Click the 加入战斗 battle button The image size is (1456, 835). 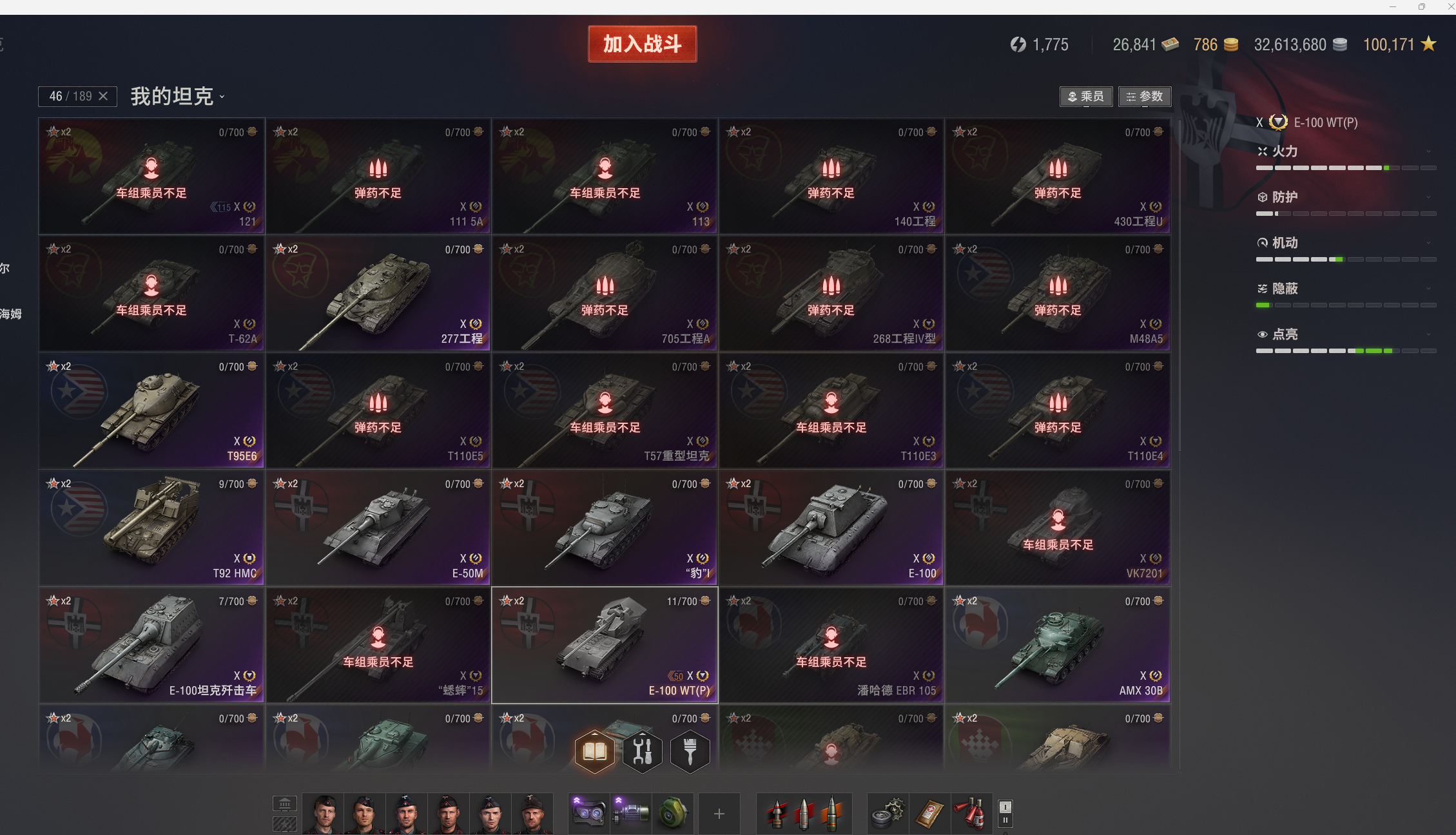[643, 44]
